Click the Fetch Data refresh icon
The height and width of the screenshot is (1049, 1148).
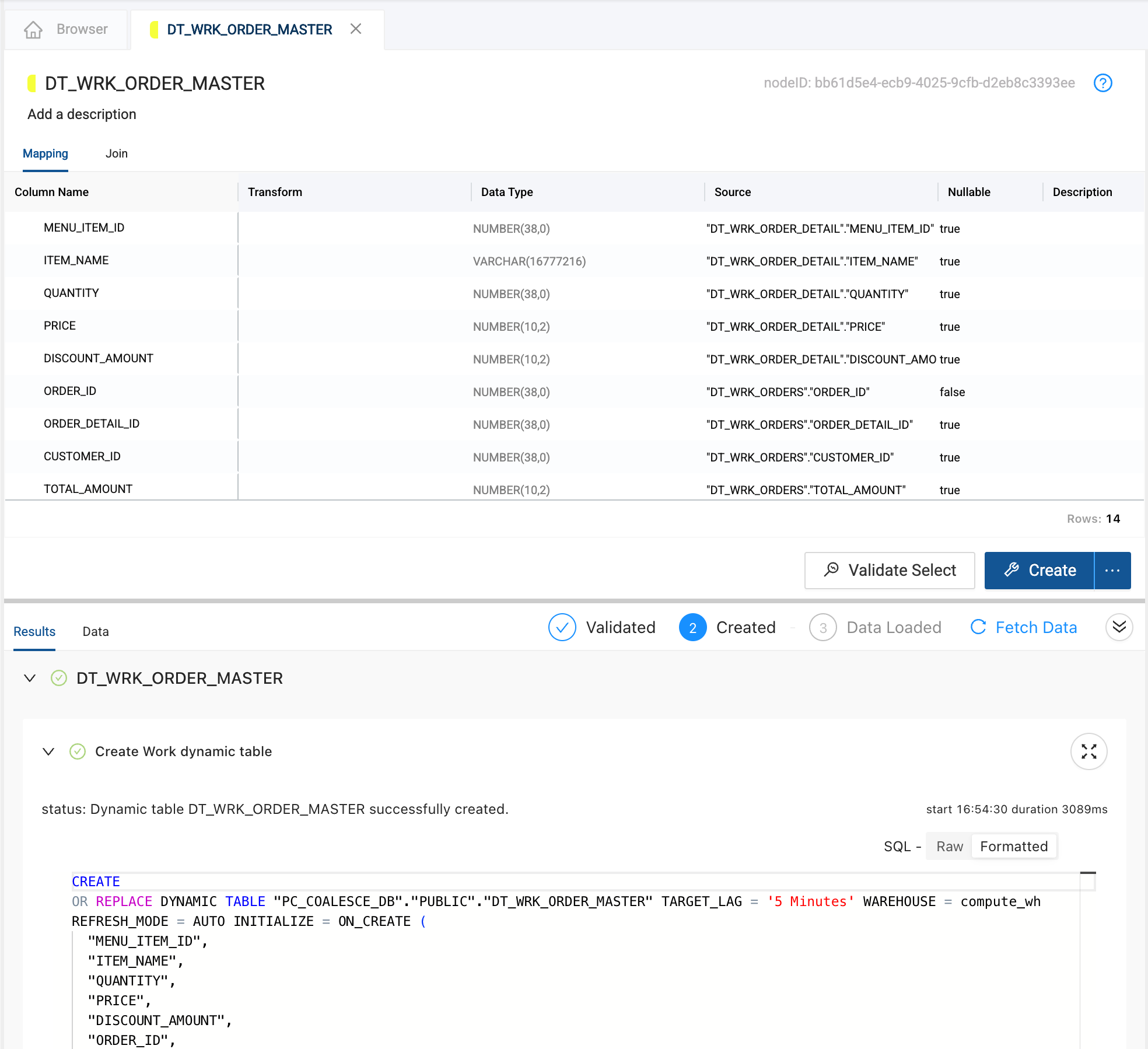click(x=978, y=627)
